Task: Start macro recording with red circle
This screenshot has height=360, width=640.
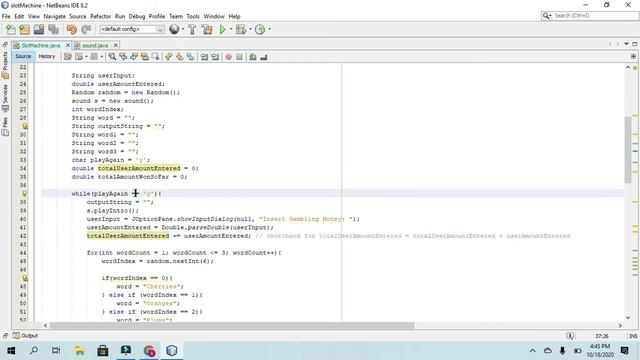Action: pyautogui.click(x=229, y=57)
